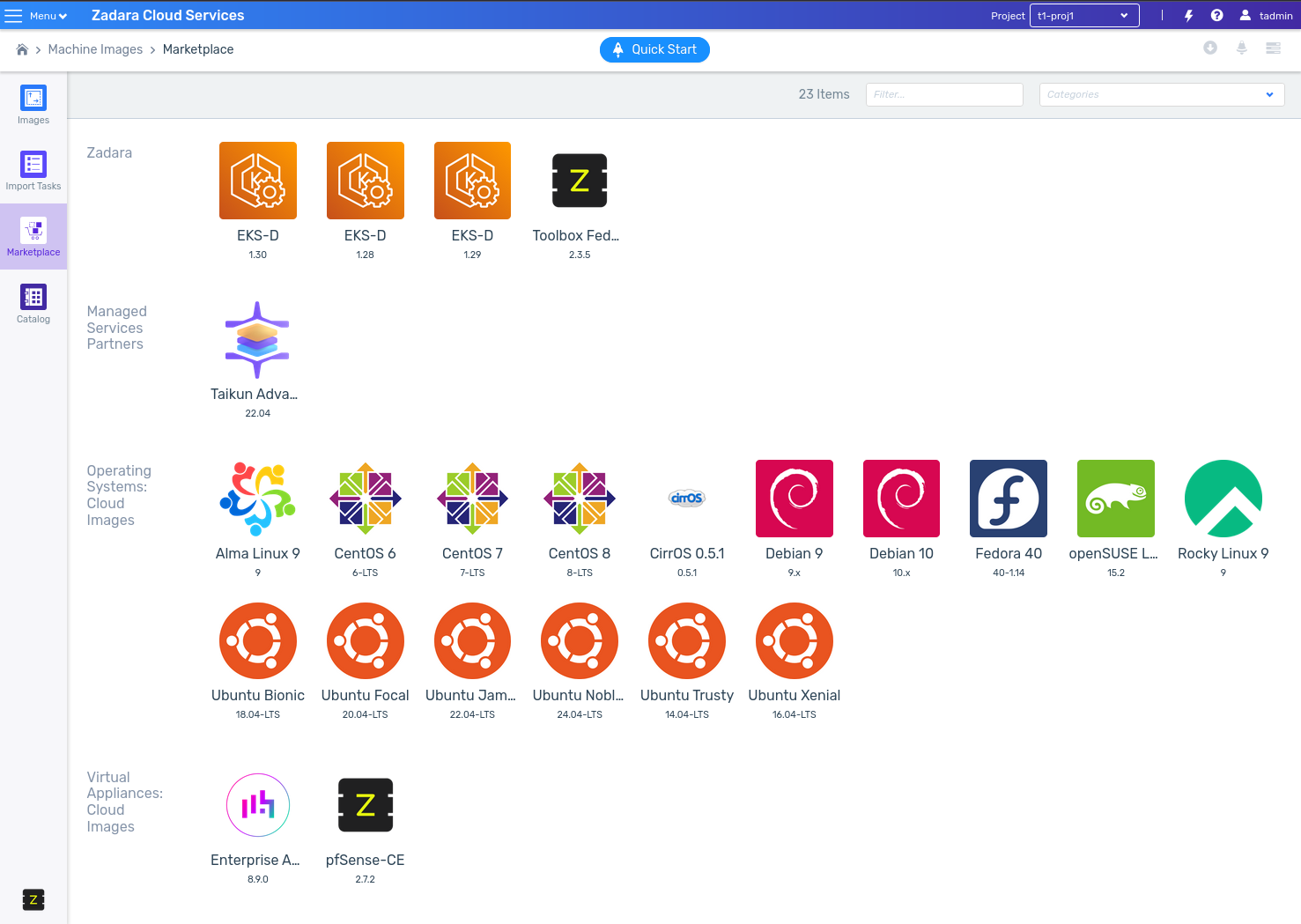This screenshot has width=1301, height=924.
Task: Open Ubuntu Bionic 18.04-LTS icon
Action: click(x=257, y=640)
